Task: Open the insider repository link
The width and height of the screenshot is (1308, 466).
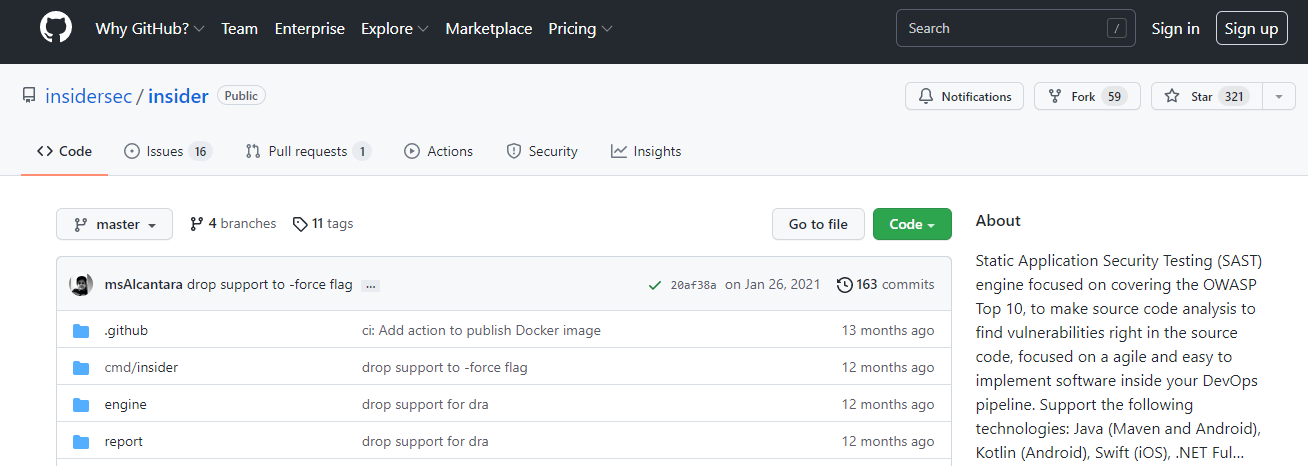Action: coord(178,96)
